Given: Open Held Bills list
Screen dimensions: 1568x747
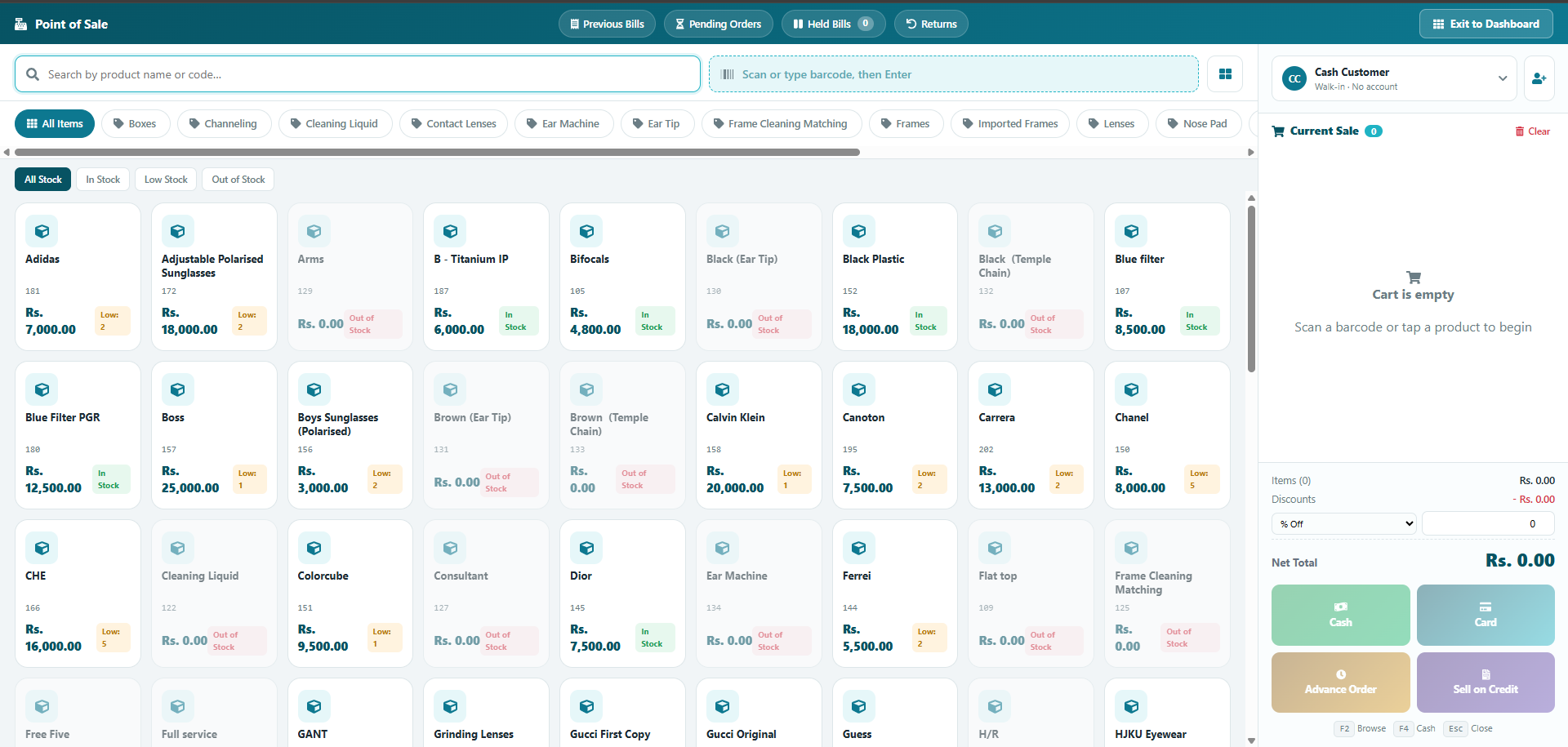Looking at the screenshot, I should point(833,24).
